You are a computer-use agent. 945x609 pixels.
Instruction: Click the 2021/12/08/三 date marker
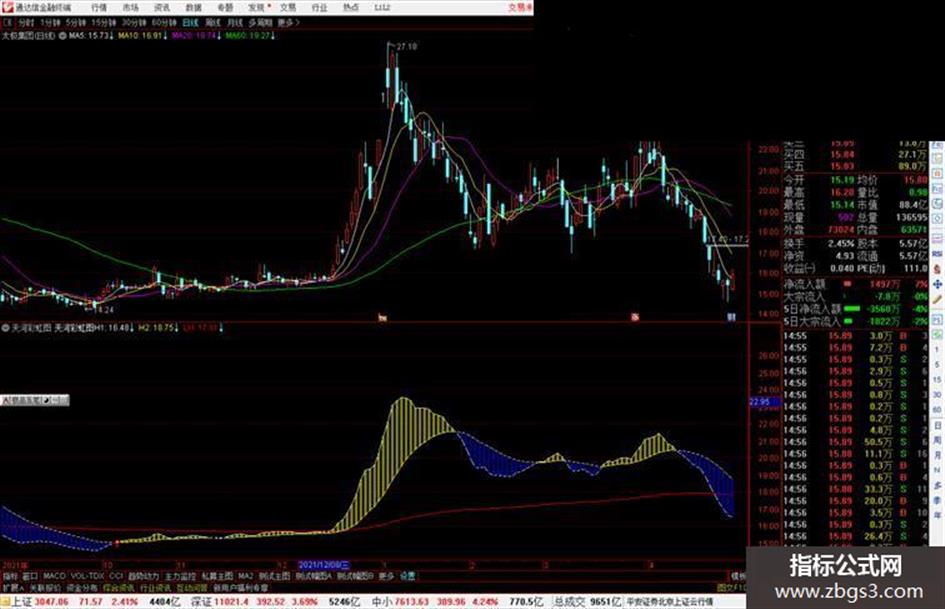pyautogui.click(x=324, y=565)
